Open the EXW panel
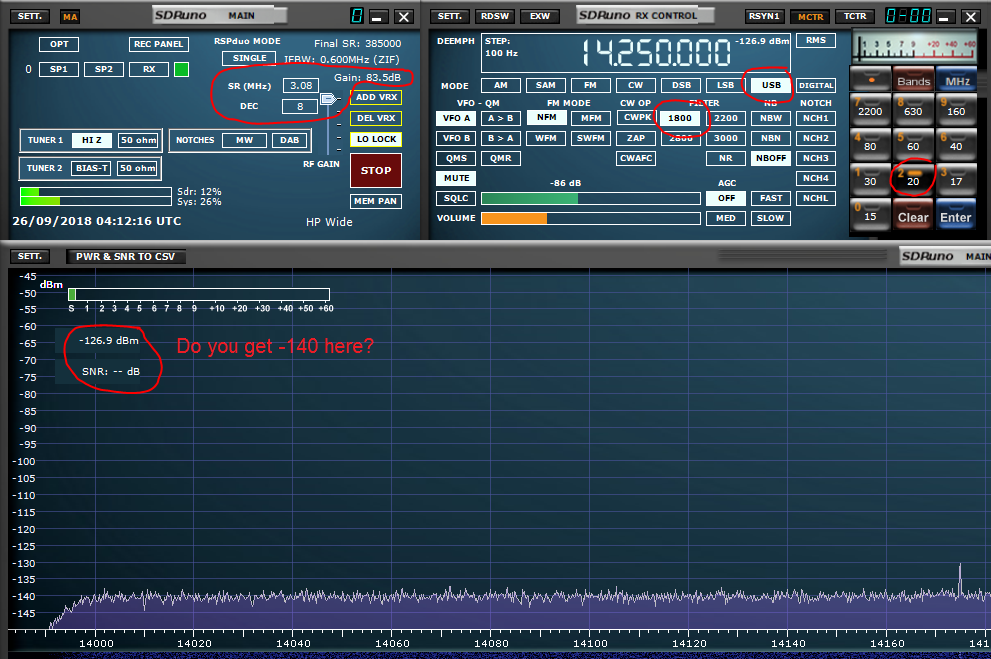 (540, 16)
